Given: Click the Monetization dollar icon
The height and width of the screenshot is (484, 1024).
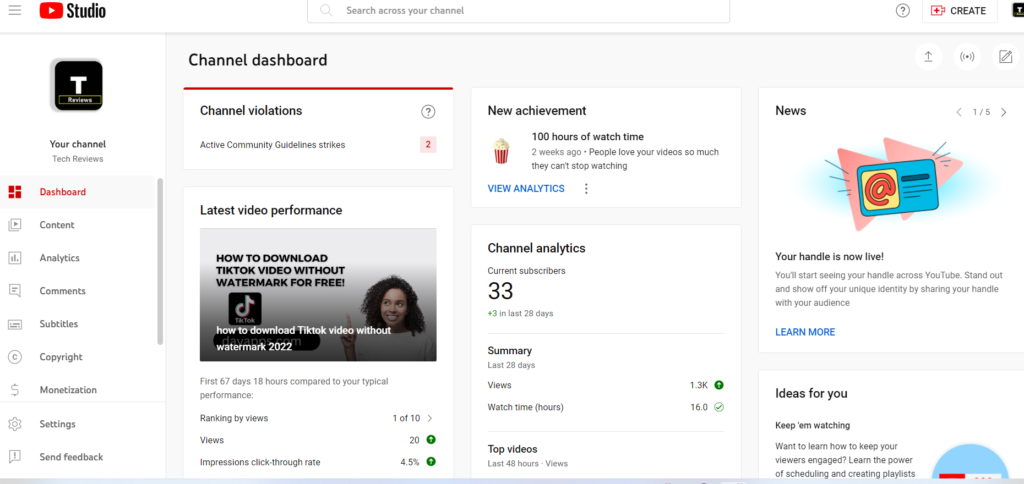Looking at the screenshot, I should pos(14,390).
